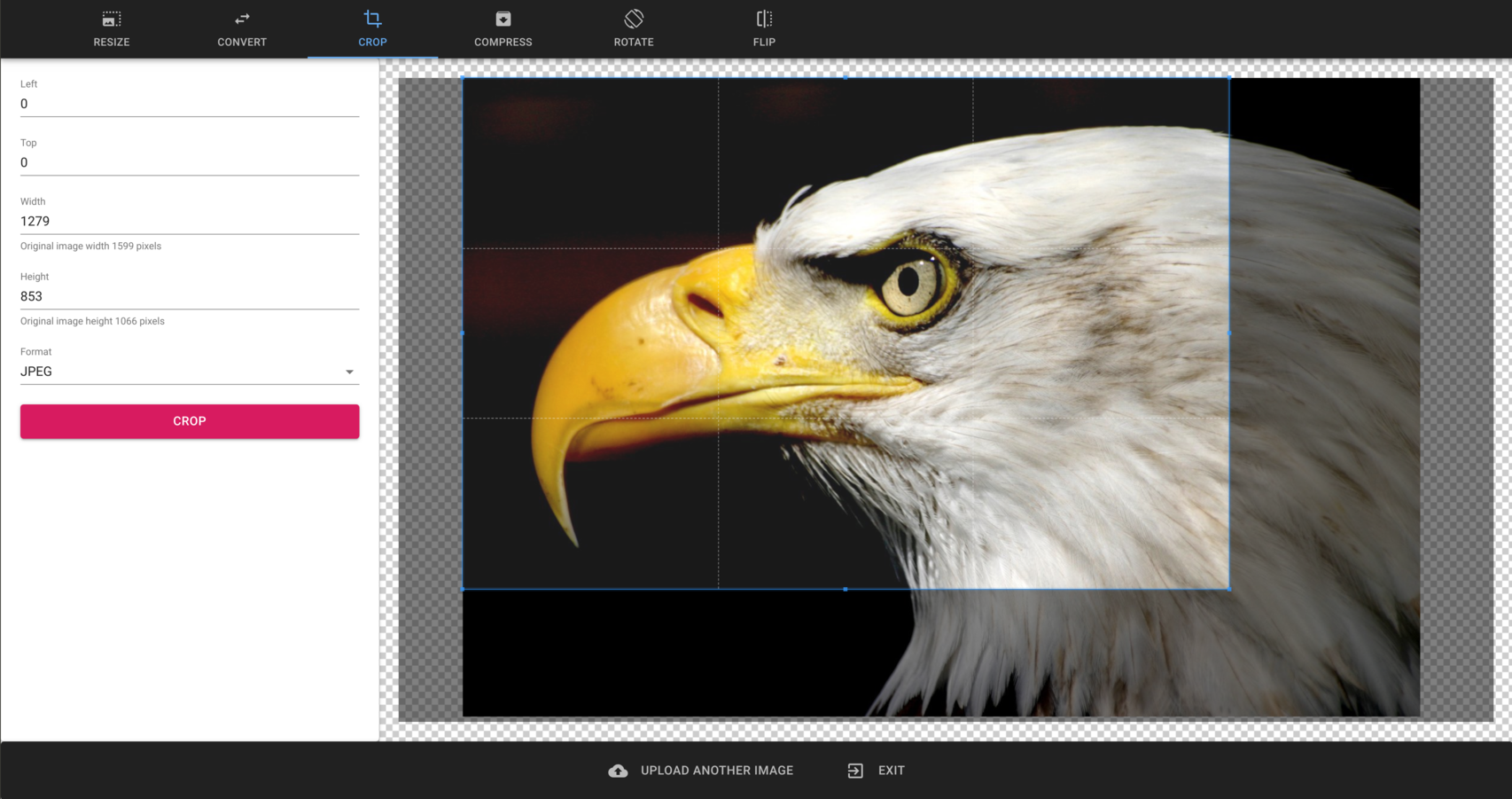Select the Width field showing 1279

point(189,221)
